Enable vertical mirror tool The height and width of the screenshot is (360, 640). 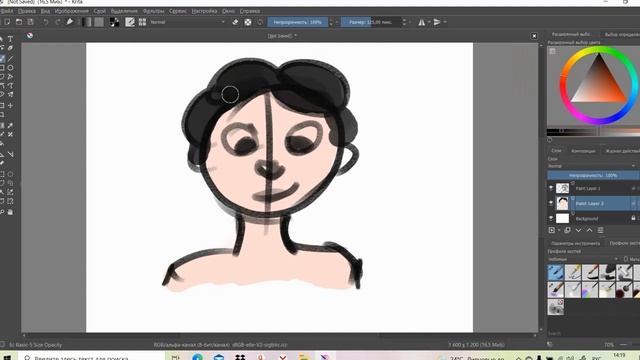click(437, 22)
